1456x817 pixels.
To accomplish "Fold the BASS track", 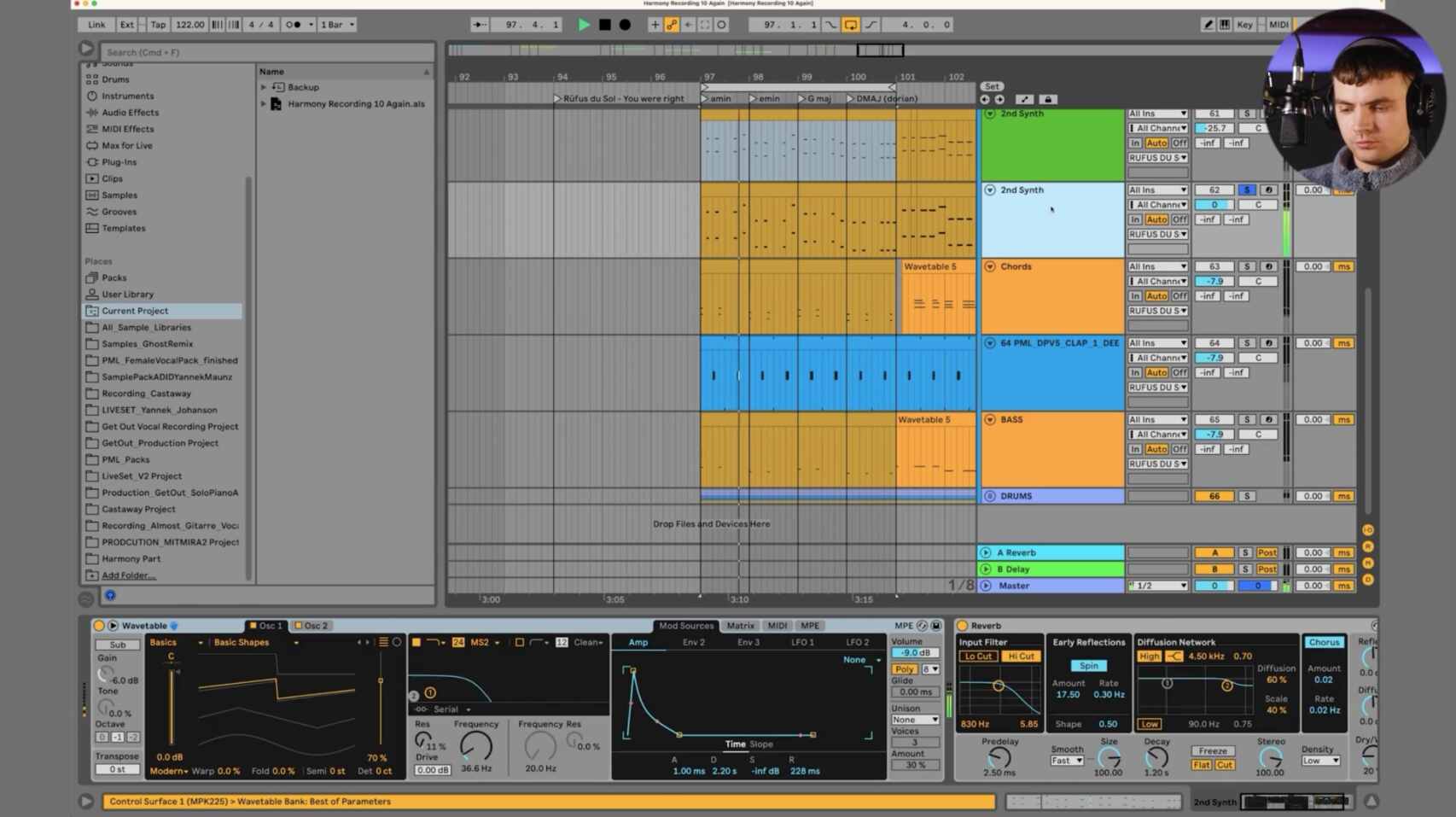I will (990, 420).
